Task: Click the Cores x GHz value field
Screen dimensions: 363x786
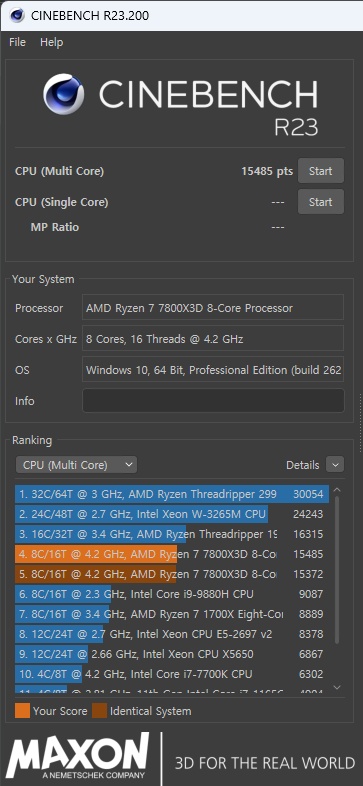Action: tap(213, 338)
